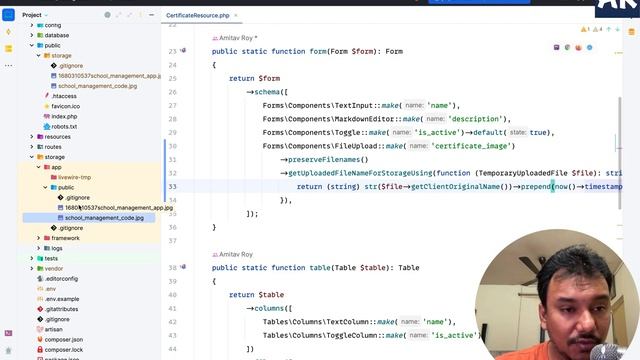The width and height of the screenshot is (640, 360).
Task: Open the Project view dropdown
Action: pos(35,15)
